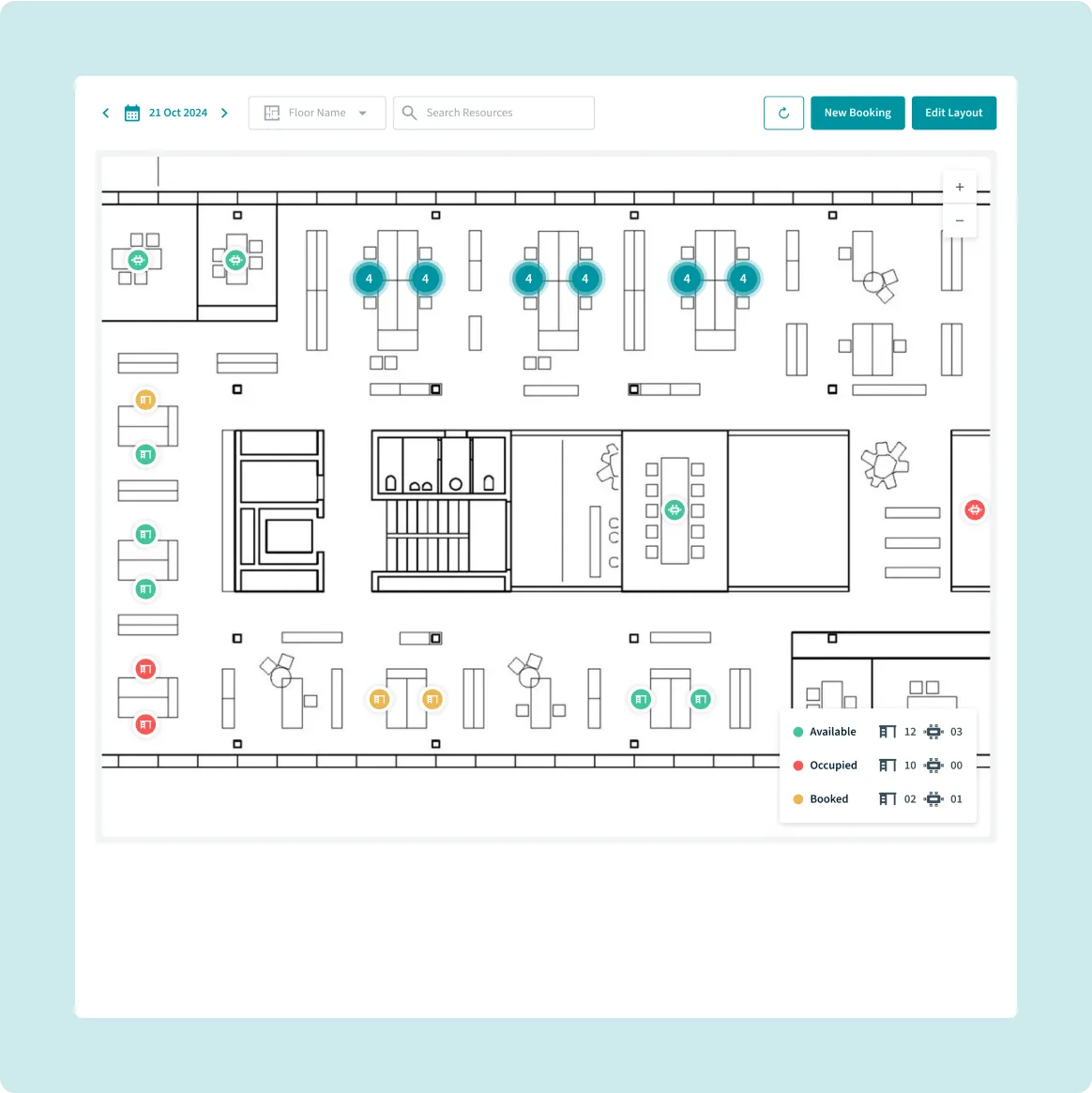Select available meeting room in top-left corner

point(138,260)
